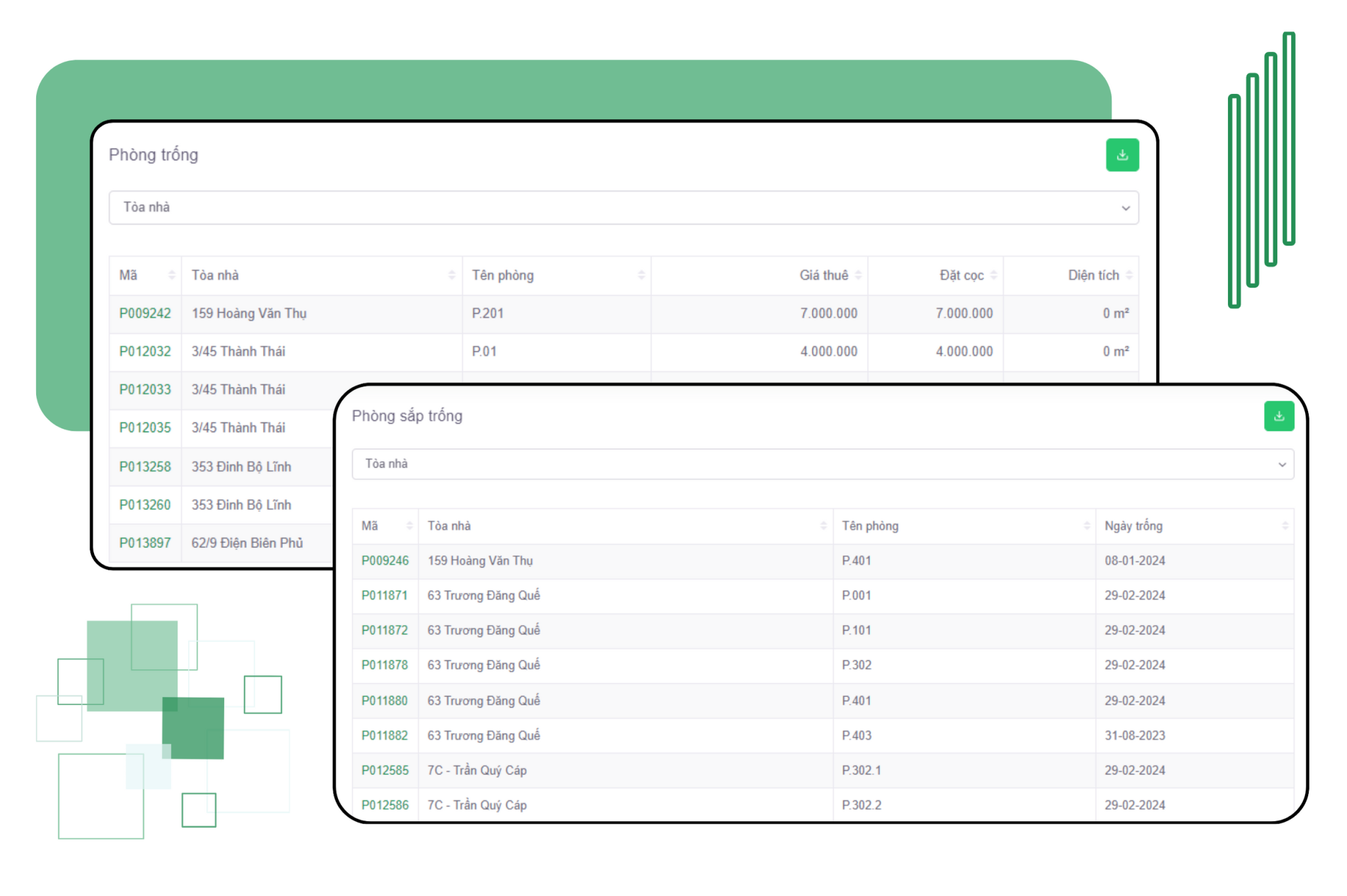Open Tòa nhà dropdown in Phòng trống
The height and width of the screenshot is (896, 1347).
pyautogui.click(x=623, y=208)
